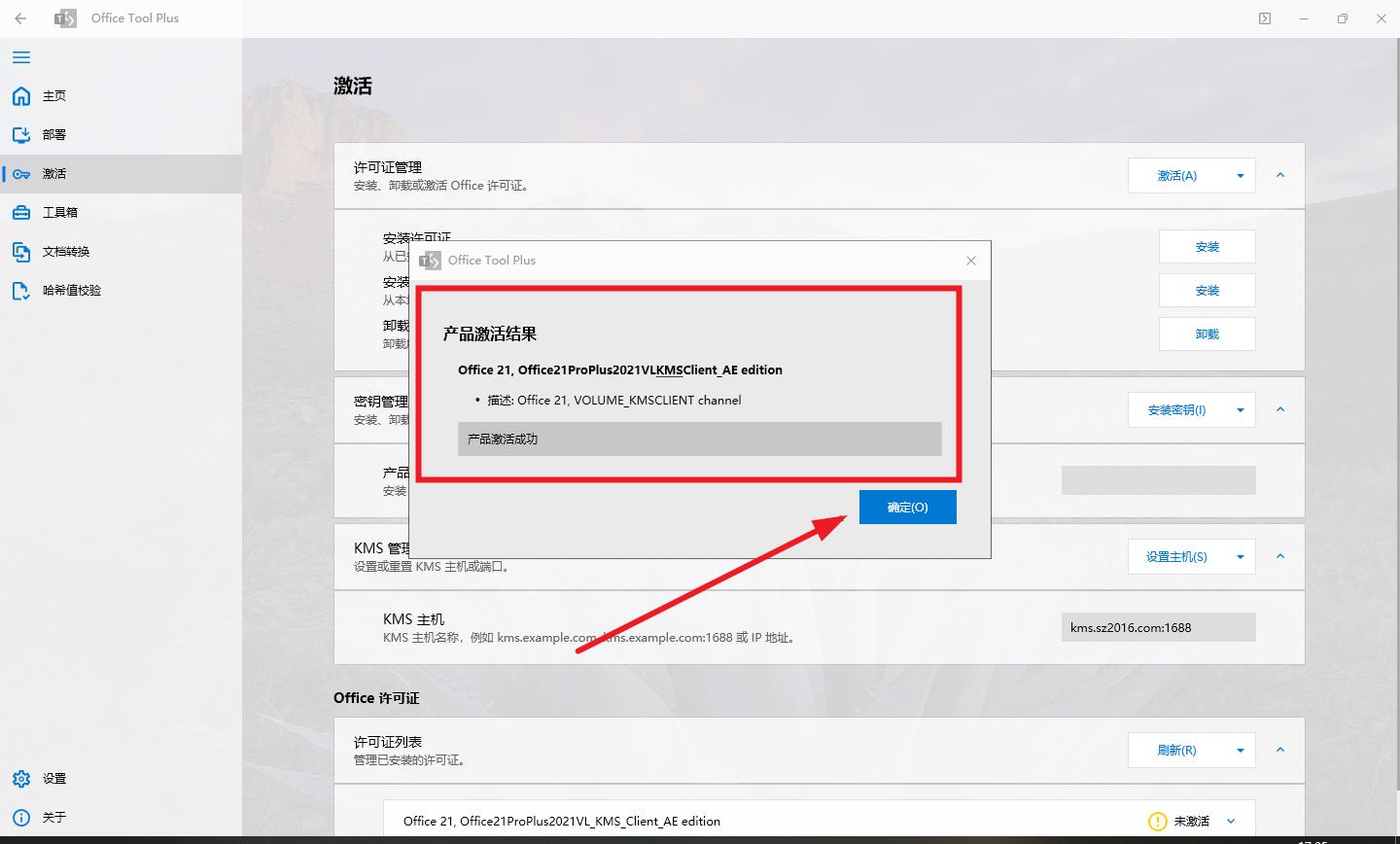Click the 设置 settings gear icon

[x=20, y=778]
